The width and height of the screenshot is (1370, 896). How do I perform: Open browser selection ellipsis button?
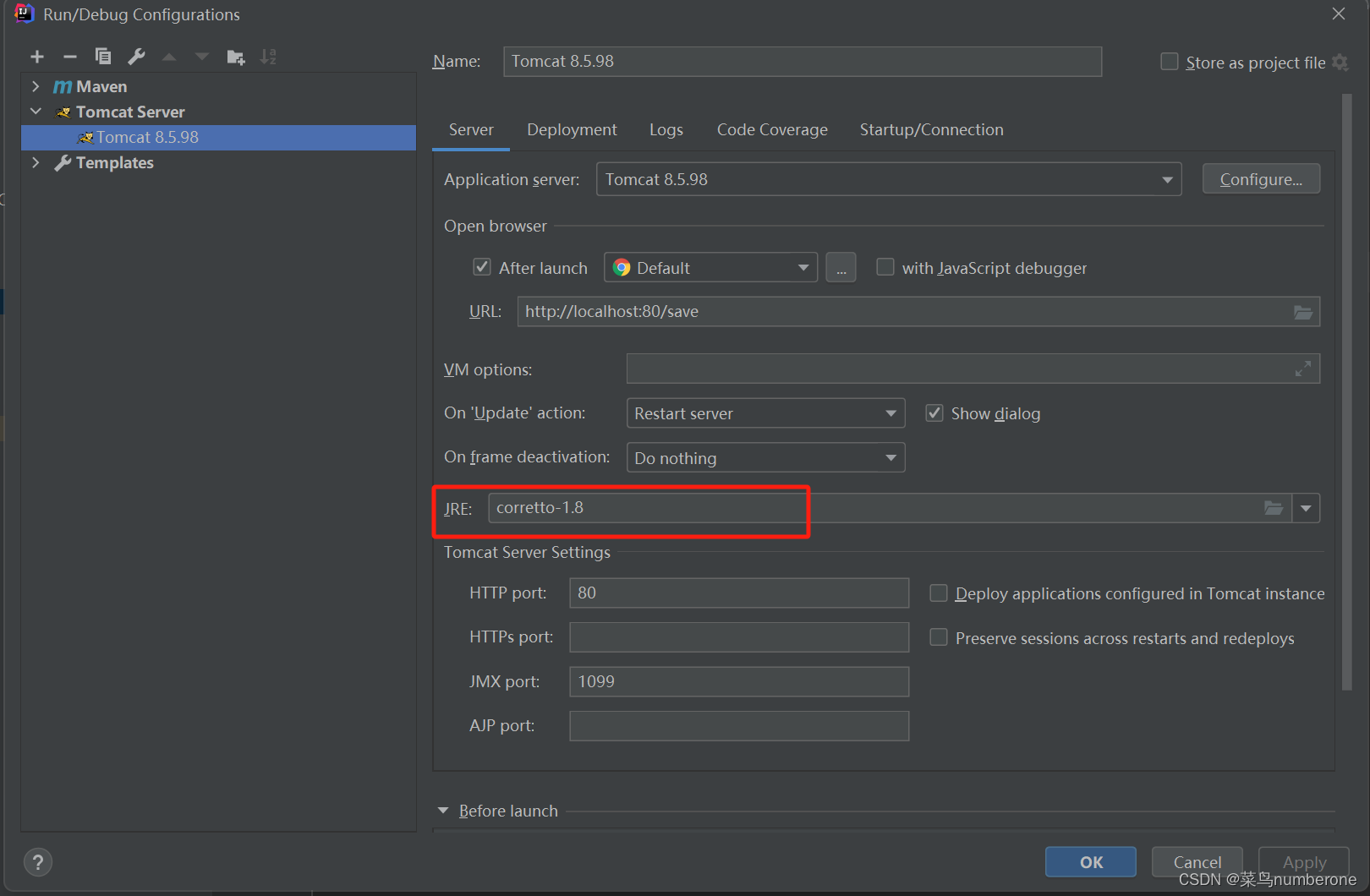click(x=841, y=268)
